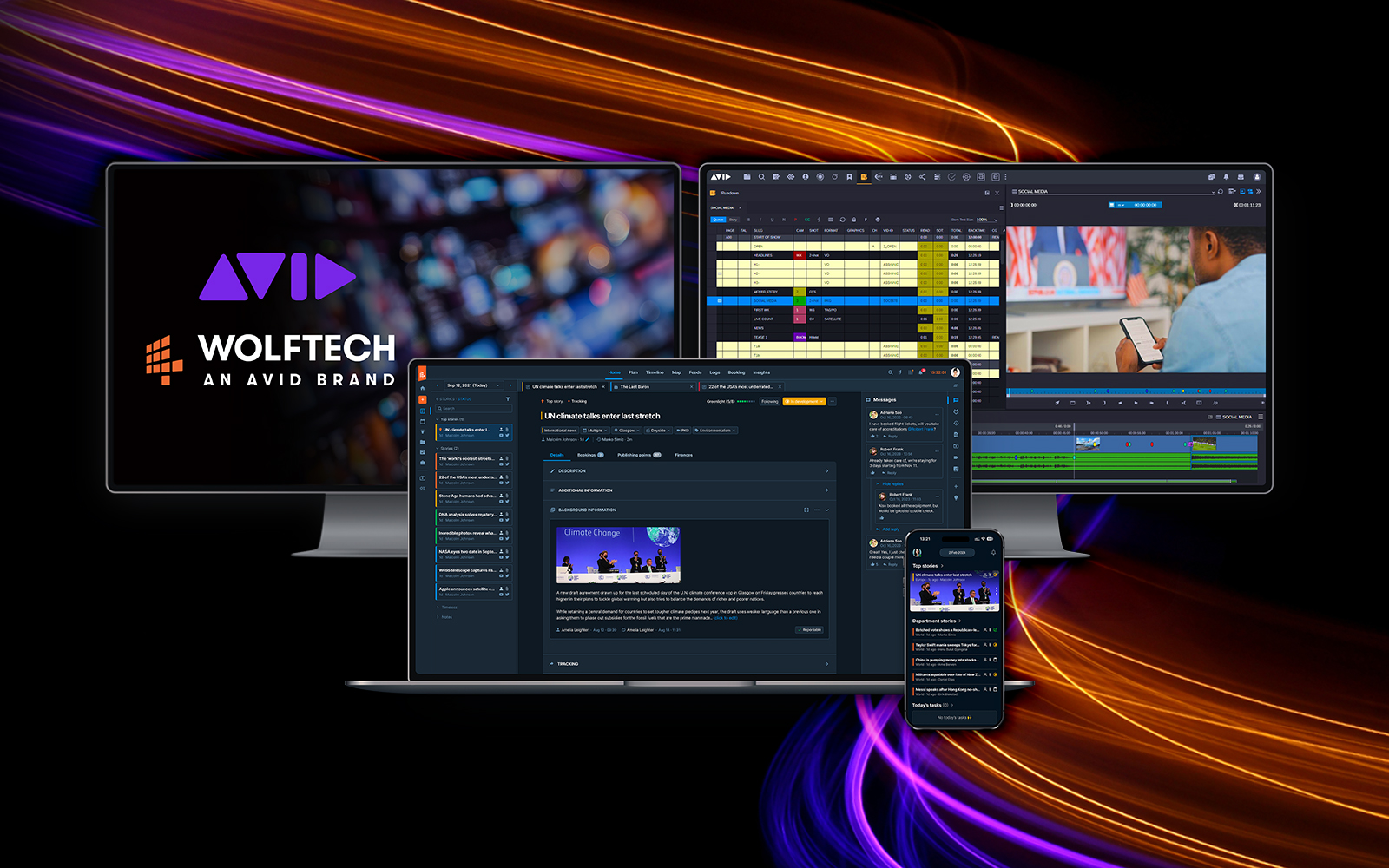Tap the UN climate talks card on the phone

pos(955,592)
